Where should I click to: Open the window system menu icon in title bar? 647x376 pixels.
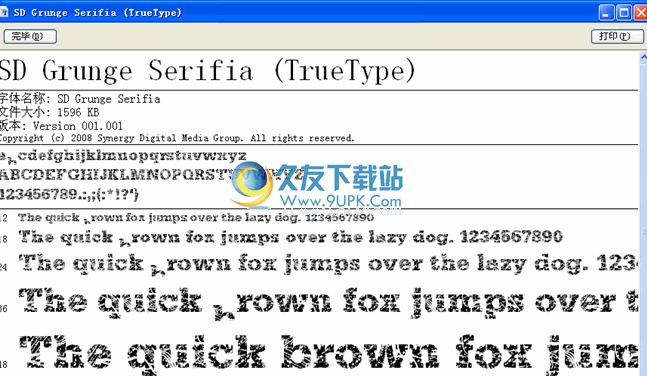tap(4, 12)
